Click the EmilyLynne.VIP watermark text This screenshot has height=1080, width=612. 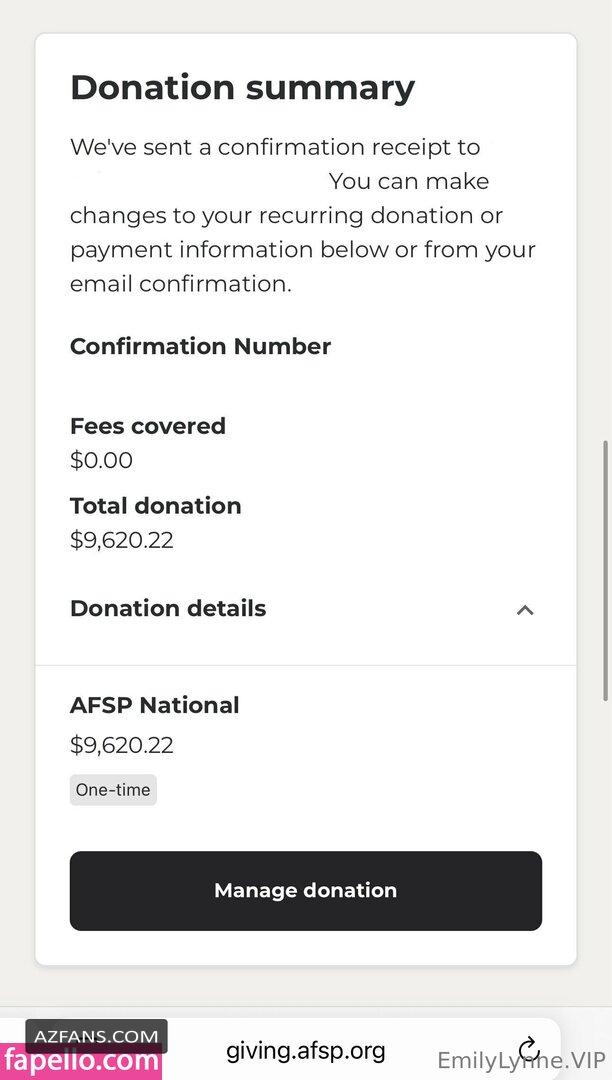coord(521,1060)
